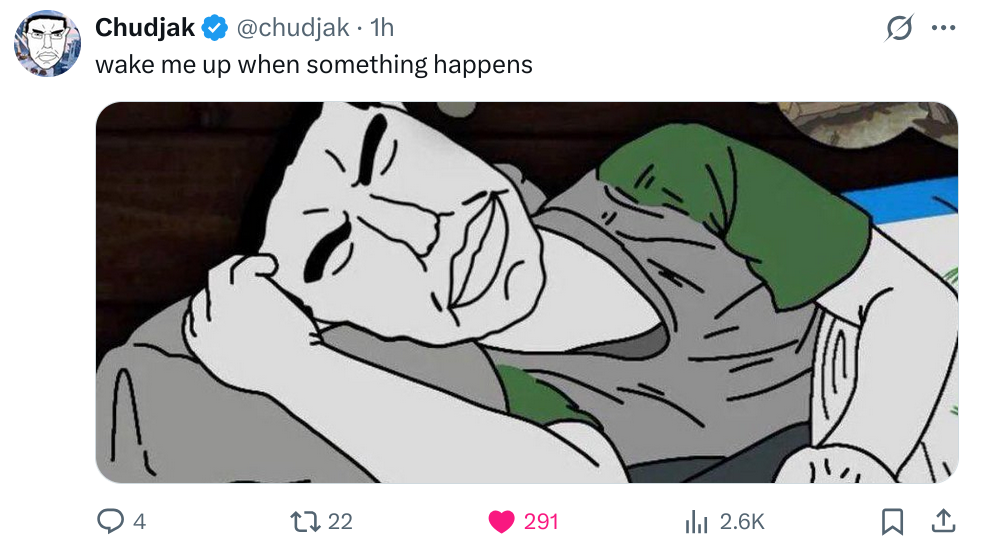Viewport: 981px width, 557px height.
Task: Unlike the post via pink heart
Action: (501, 521)
